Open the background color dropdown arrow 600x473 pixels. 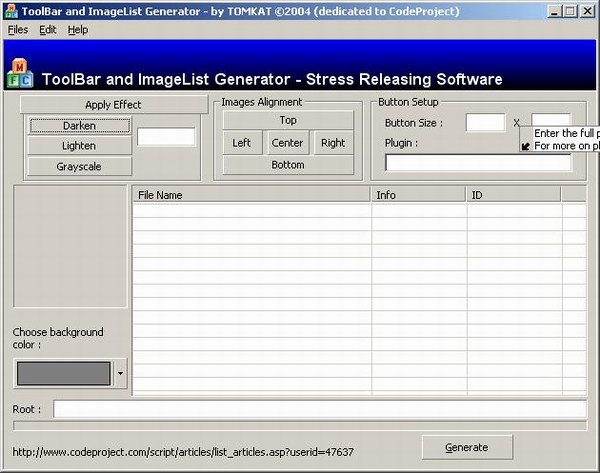point(120,374)
